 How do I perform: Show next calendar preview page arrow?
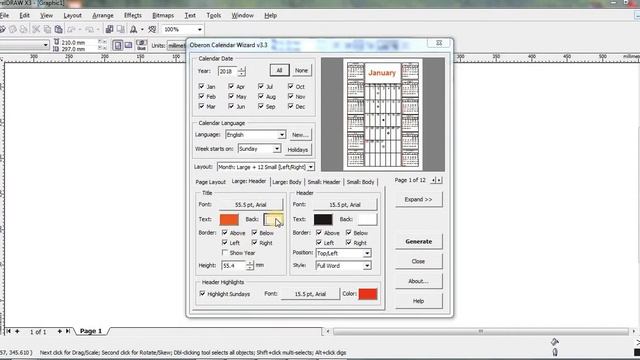(x=439, y=180)
